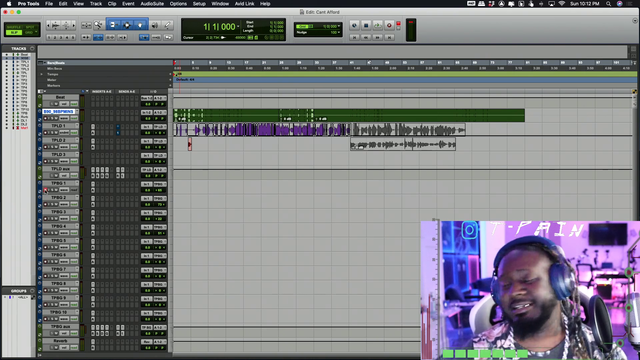Select the Scrubber speaker tool
640x360 pixels.
pos(155,25)
